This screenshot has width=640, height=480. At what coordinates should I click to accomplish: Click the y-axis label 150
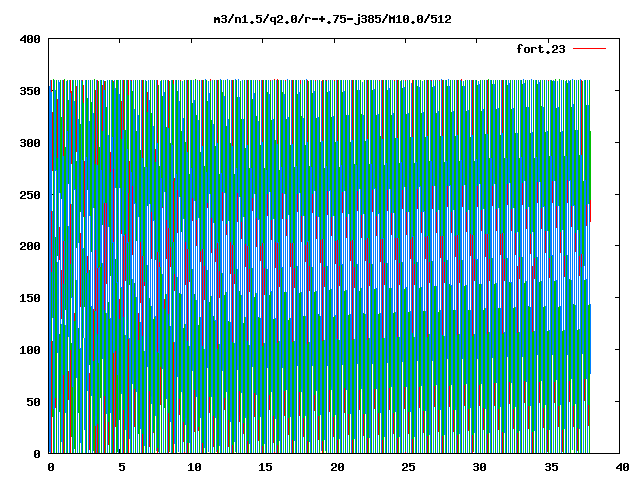coord(30,298)
